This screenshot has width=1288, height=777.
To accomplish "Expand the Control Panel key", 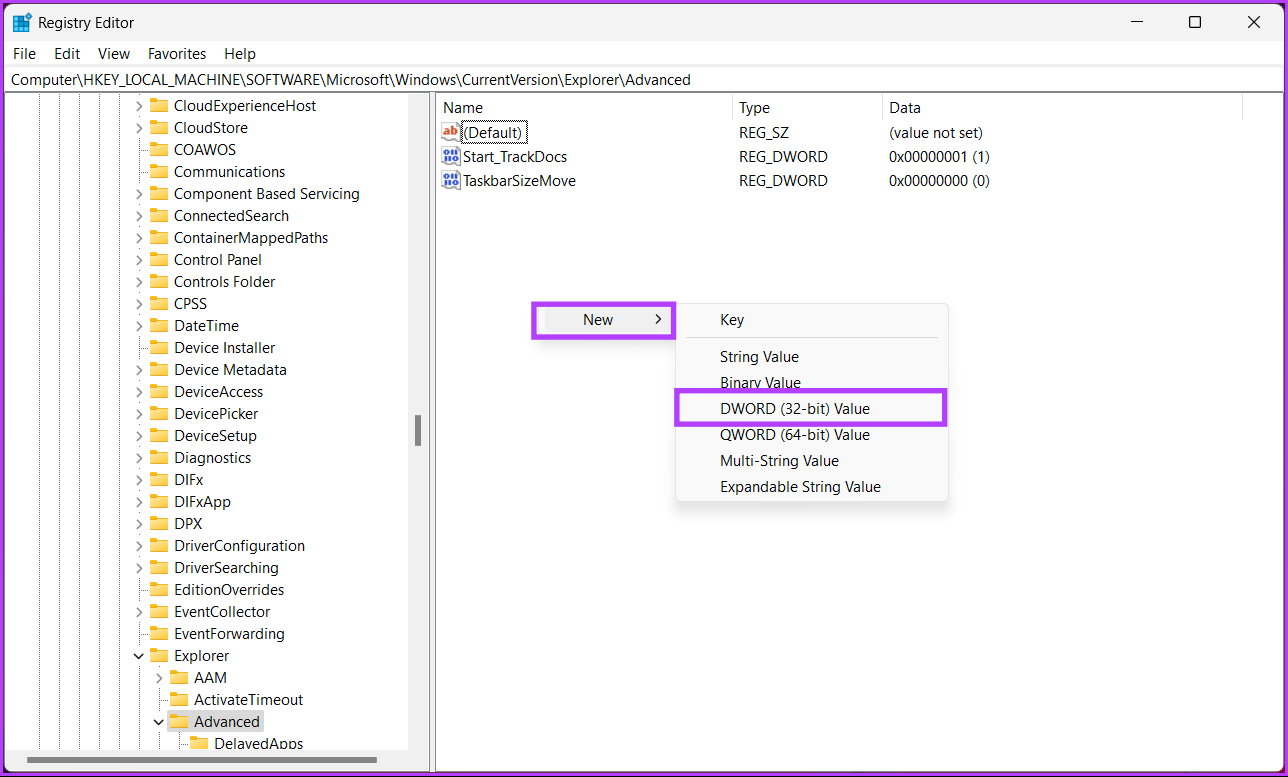I will tap(139, 260).
